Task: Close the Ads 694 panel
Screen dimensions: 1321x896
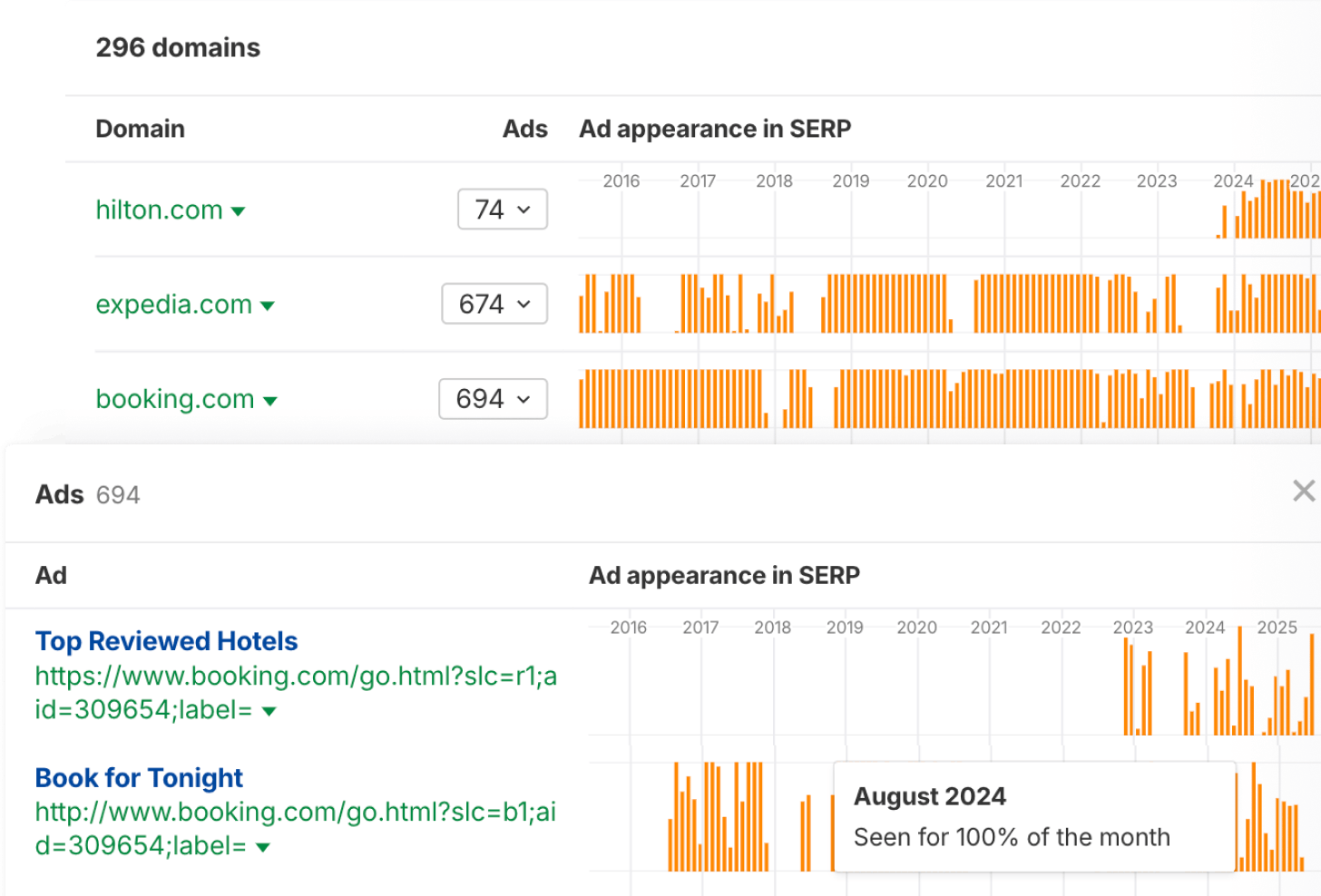Action: [1303, 492]
